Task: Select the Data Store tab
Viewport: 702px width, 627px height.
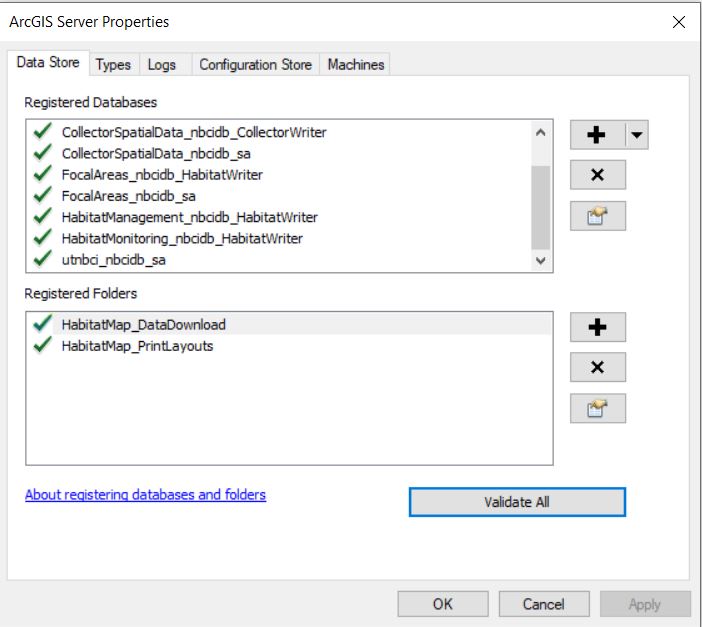Action: (48, 62)
